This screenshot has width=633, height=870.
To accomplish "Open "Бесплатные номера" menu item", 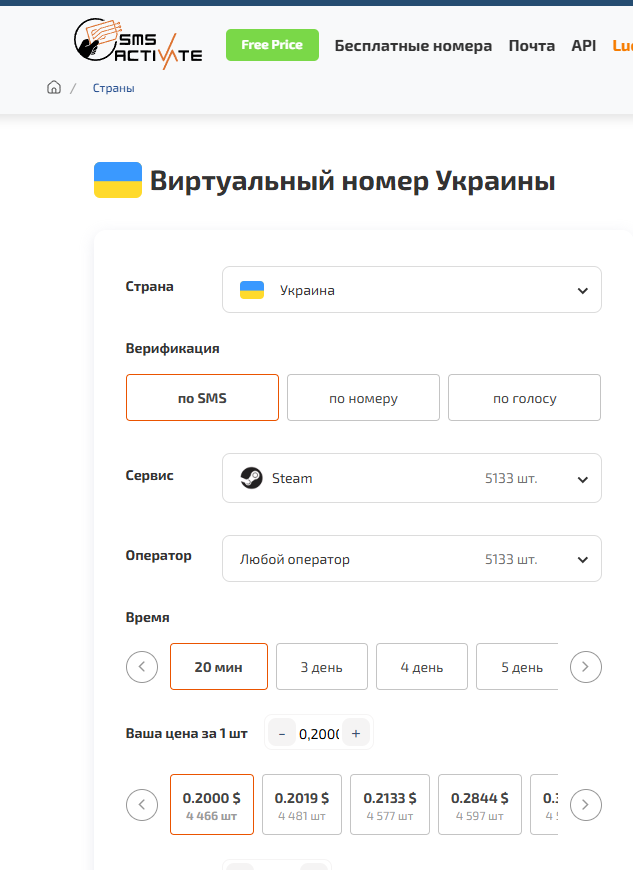I will (x=413, y=46).
